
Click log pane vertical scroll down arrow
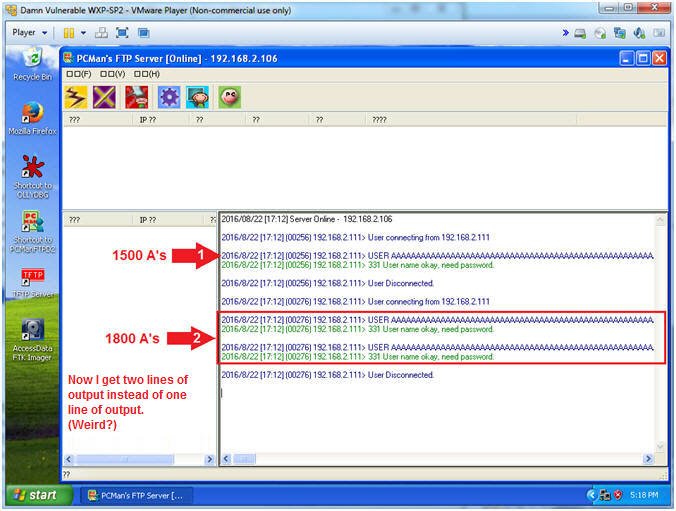[x=660, y=446]
